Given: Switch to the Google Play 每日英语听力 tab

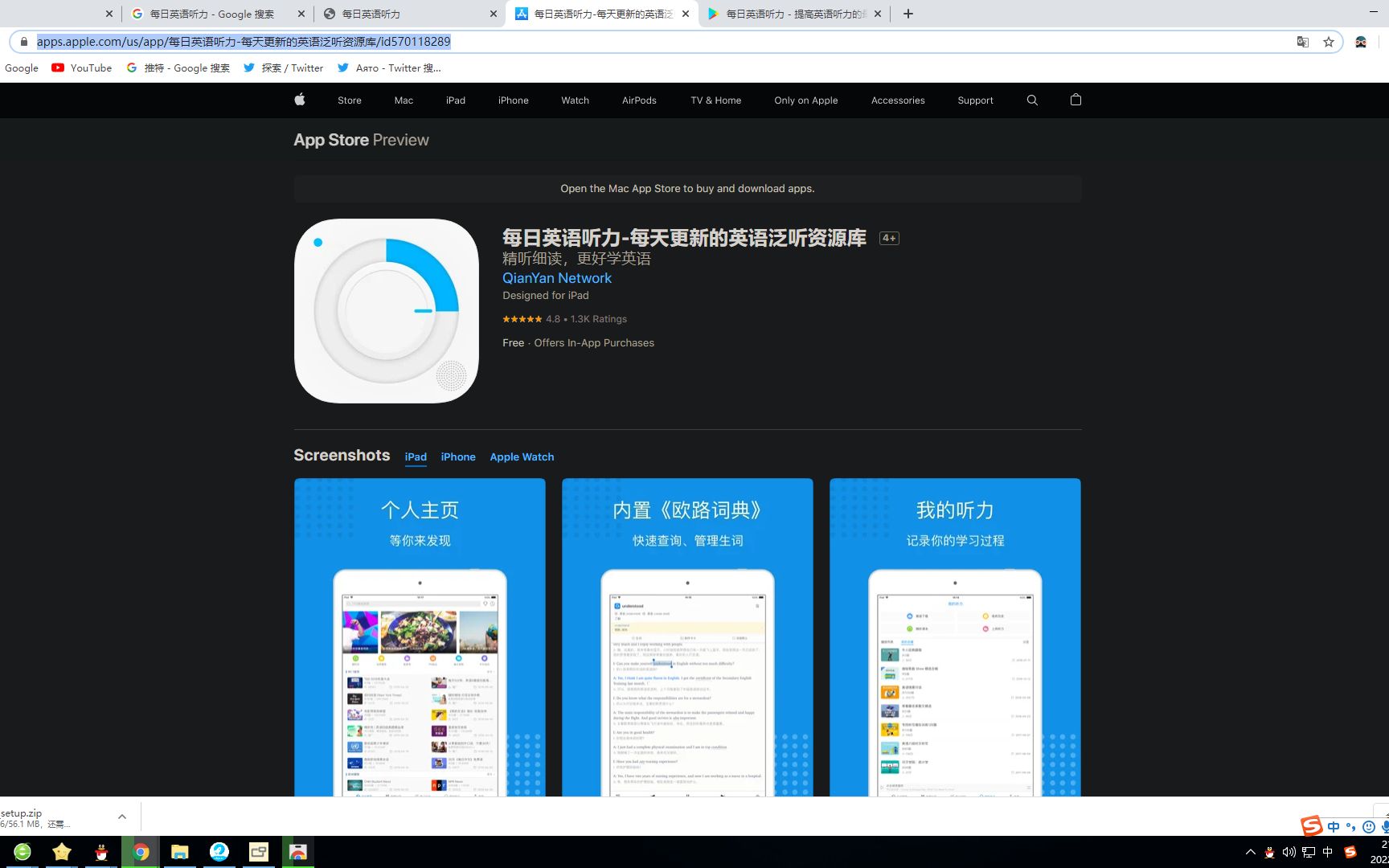Looking at the screenshot, I should (x=796, y=14).
